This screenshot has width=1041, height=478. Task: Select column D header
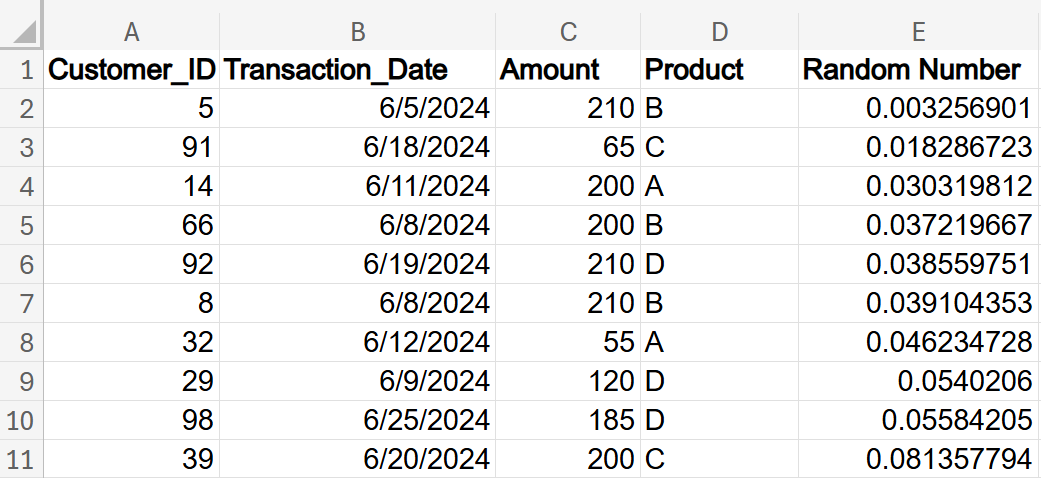719,32
